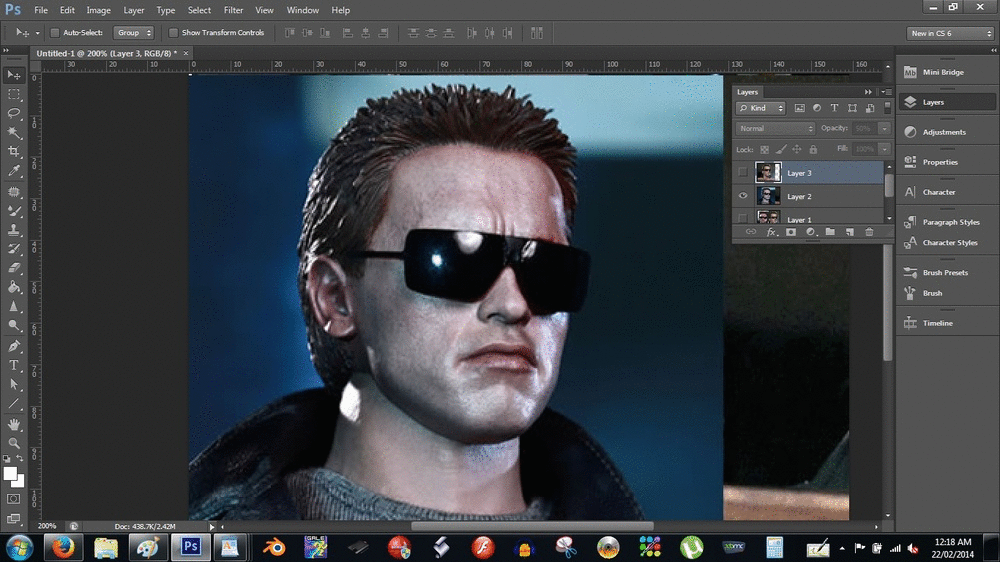Add a layer style via fx icon
This screenshot has width=1000, height=562.
771,232
